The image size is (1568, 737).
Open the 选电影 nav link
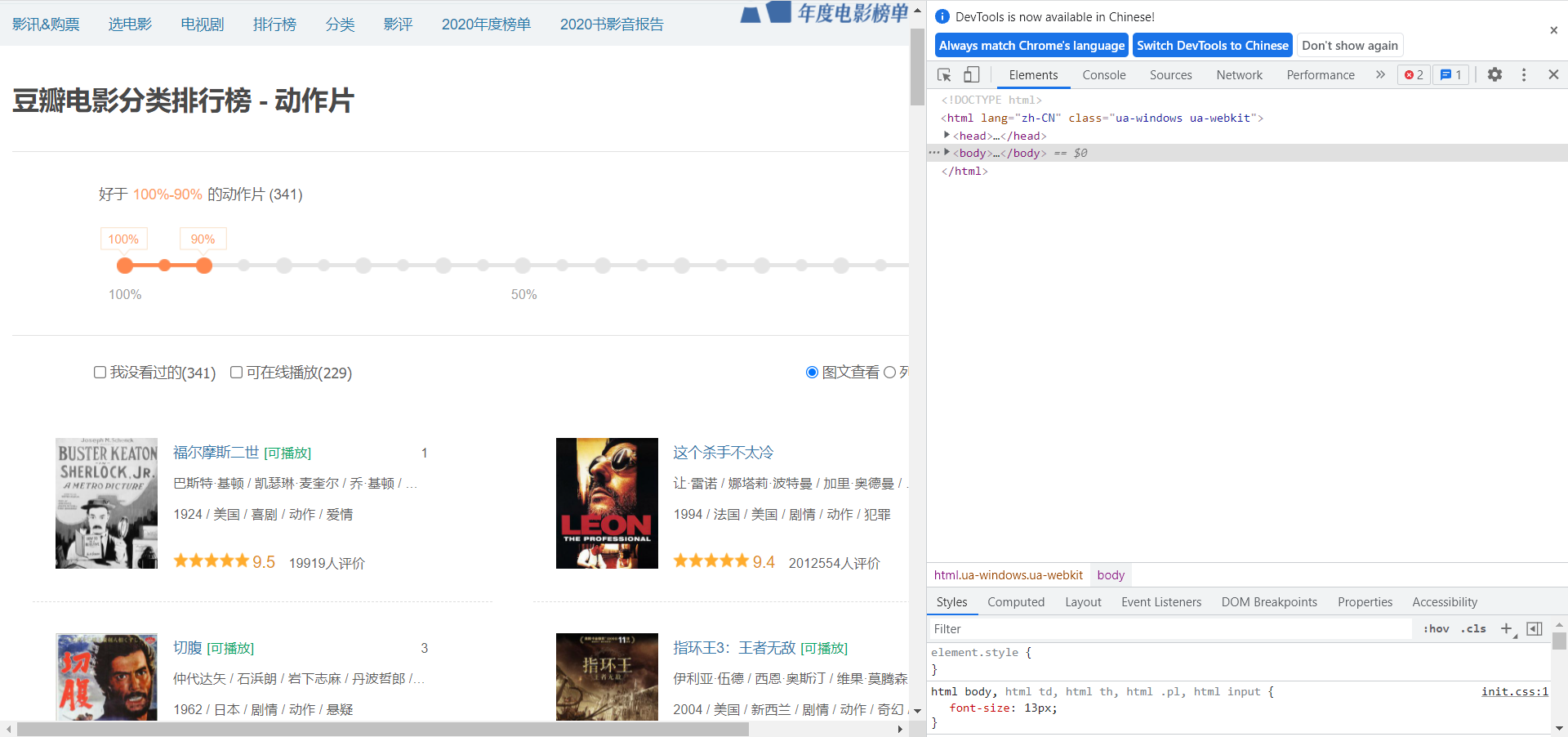[130, 24]
